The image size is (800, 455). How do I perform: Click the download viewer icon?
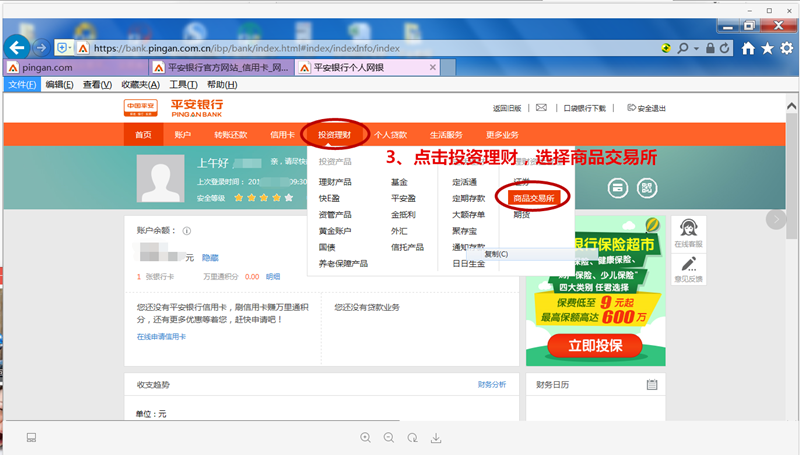click(436, 438)
